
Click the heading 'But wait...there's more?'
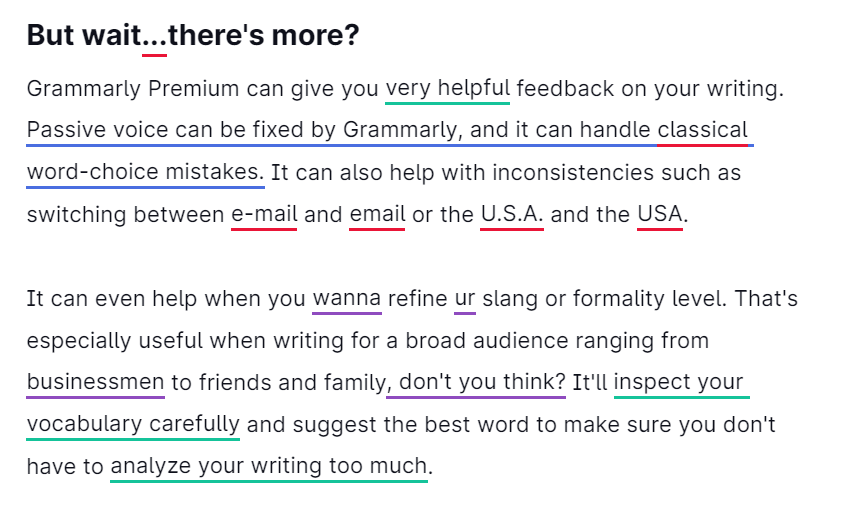(x=193, y=36)
